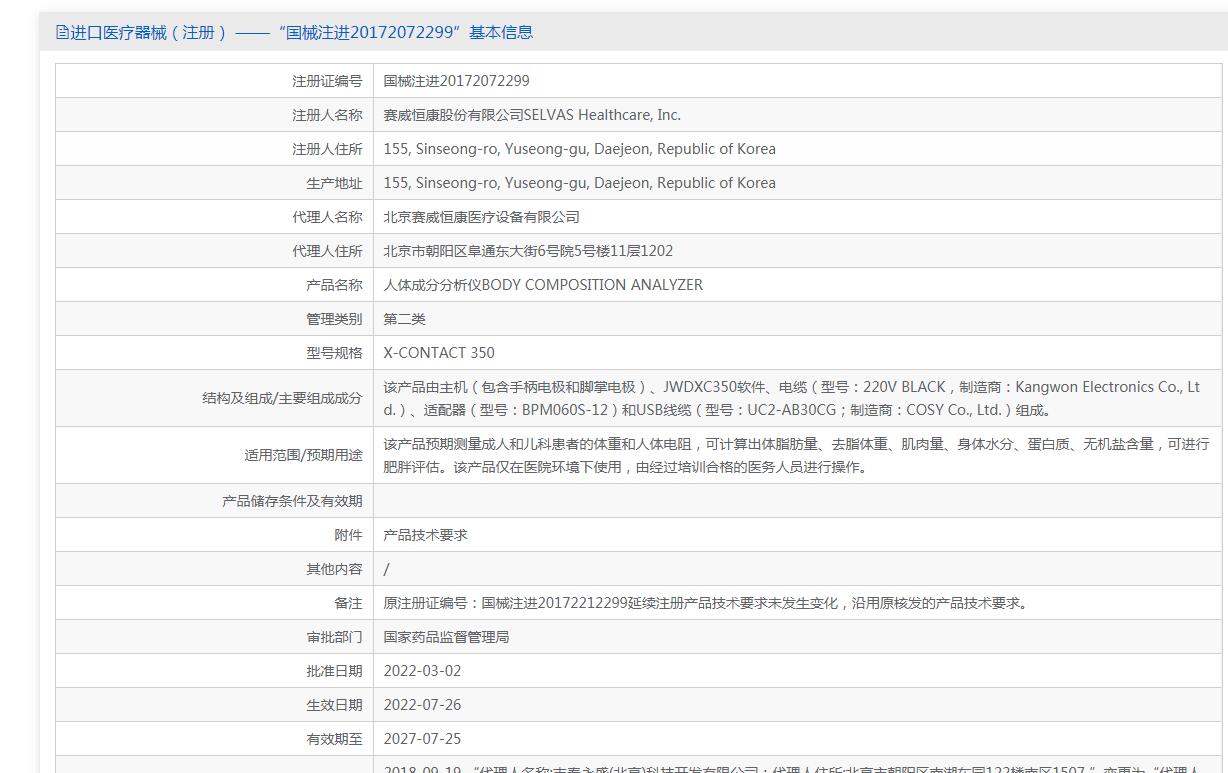Screen dimensions: 1228x773
Task: Click the 产品储存条件及有效期 label
Action: coord(292,501)
